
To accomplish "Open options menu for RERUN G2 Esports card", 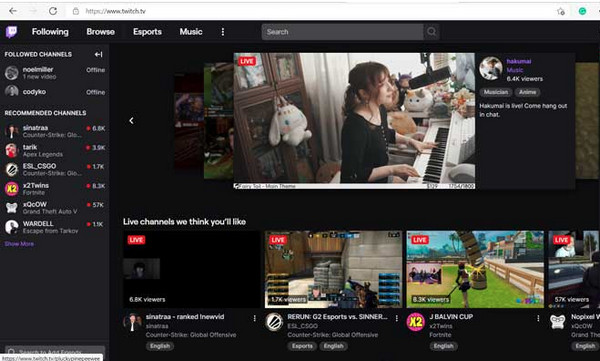I will 396,318.
